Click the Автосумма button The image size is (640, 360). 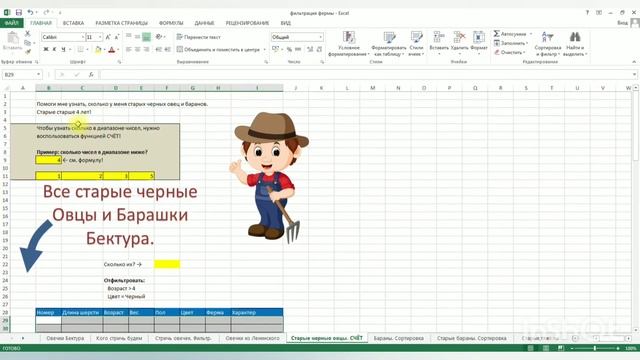[x=510, y=33]
